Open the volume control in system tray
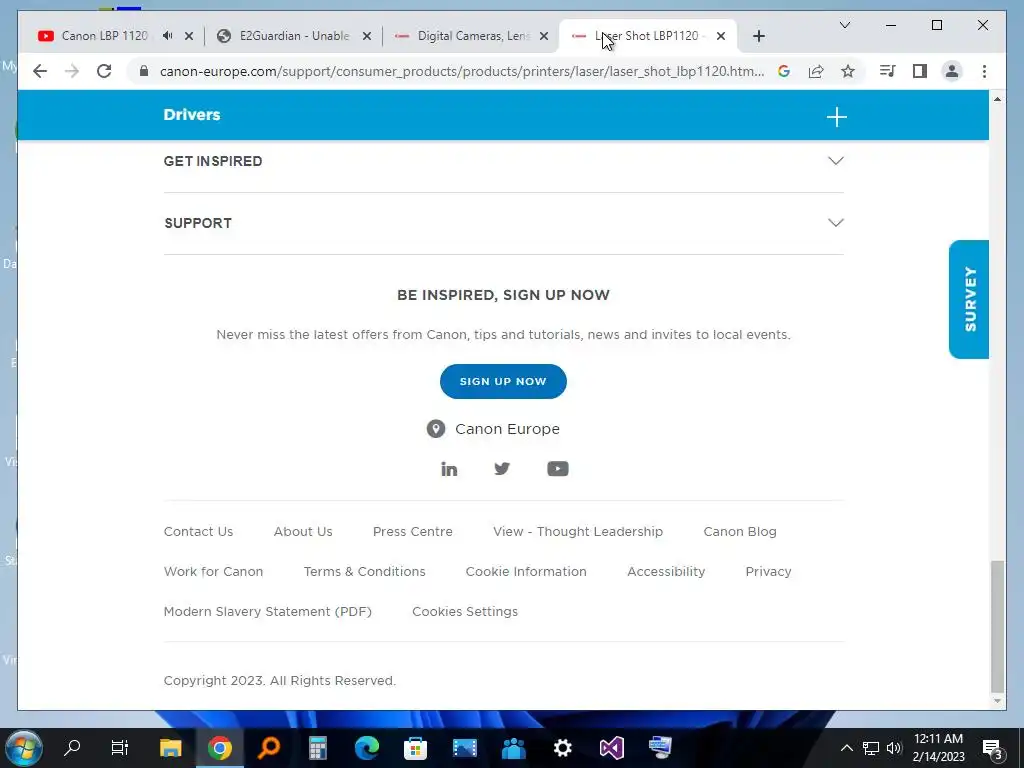 [x=895, y=748]
